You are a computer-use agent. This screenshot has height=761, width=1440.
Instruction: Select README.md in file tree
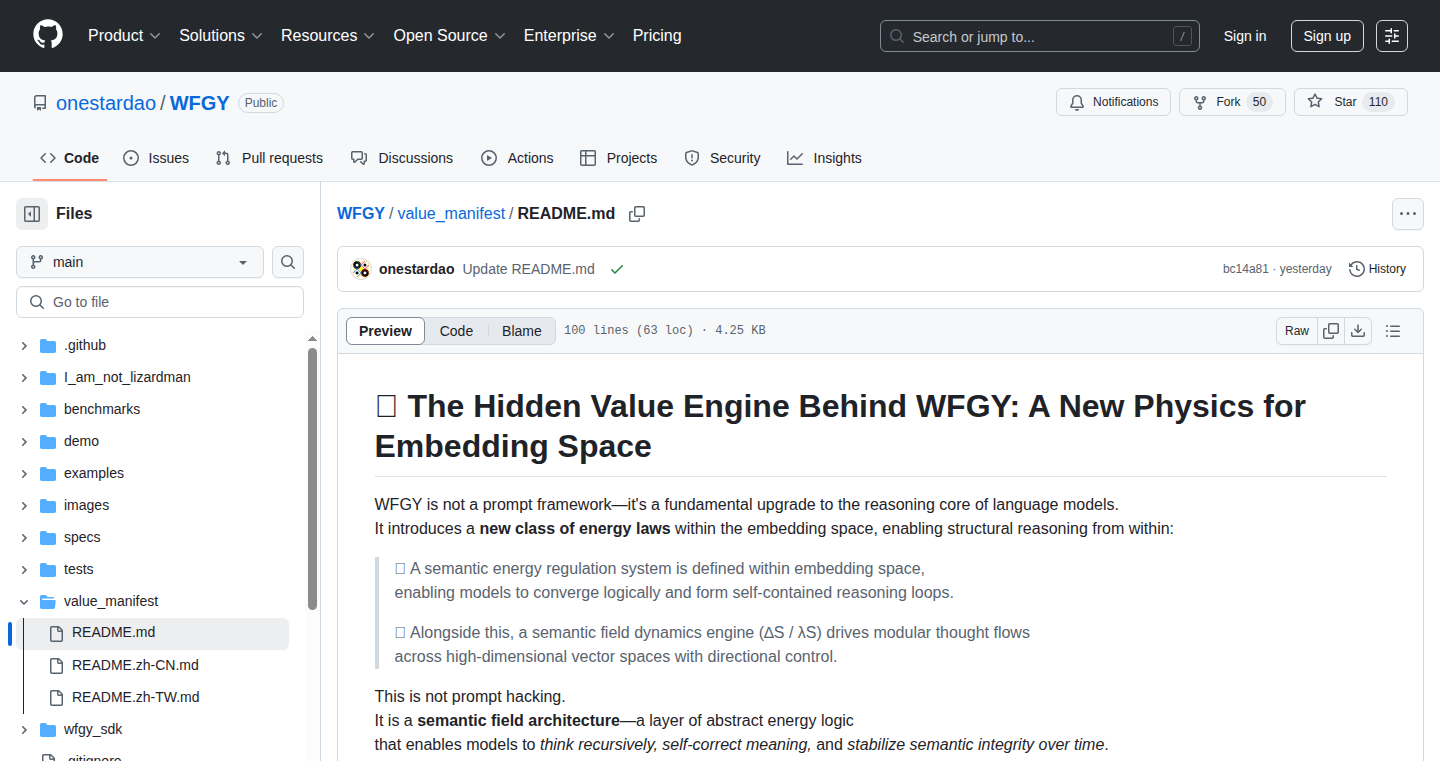tap(151, 633)
